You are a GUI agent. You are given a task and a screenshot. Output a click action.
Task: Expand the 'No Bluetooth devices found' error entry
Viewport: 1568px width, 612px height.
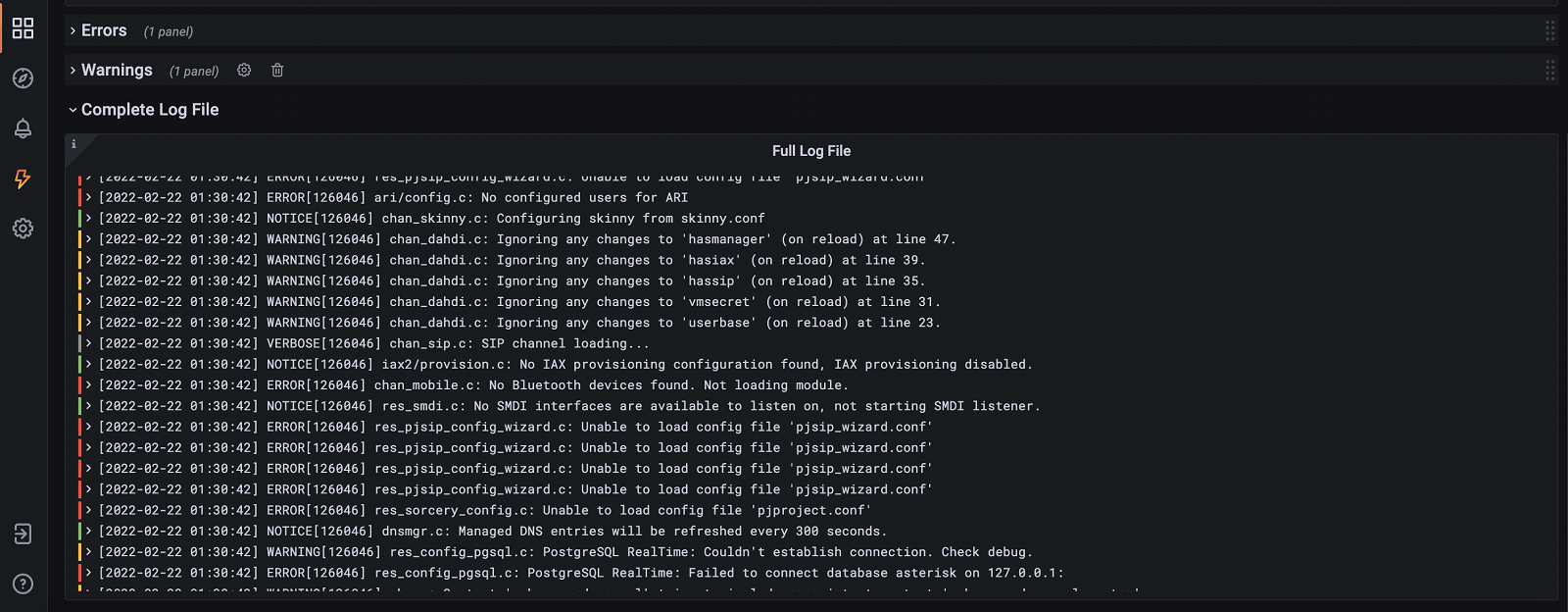[88, 385]
